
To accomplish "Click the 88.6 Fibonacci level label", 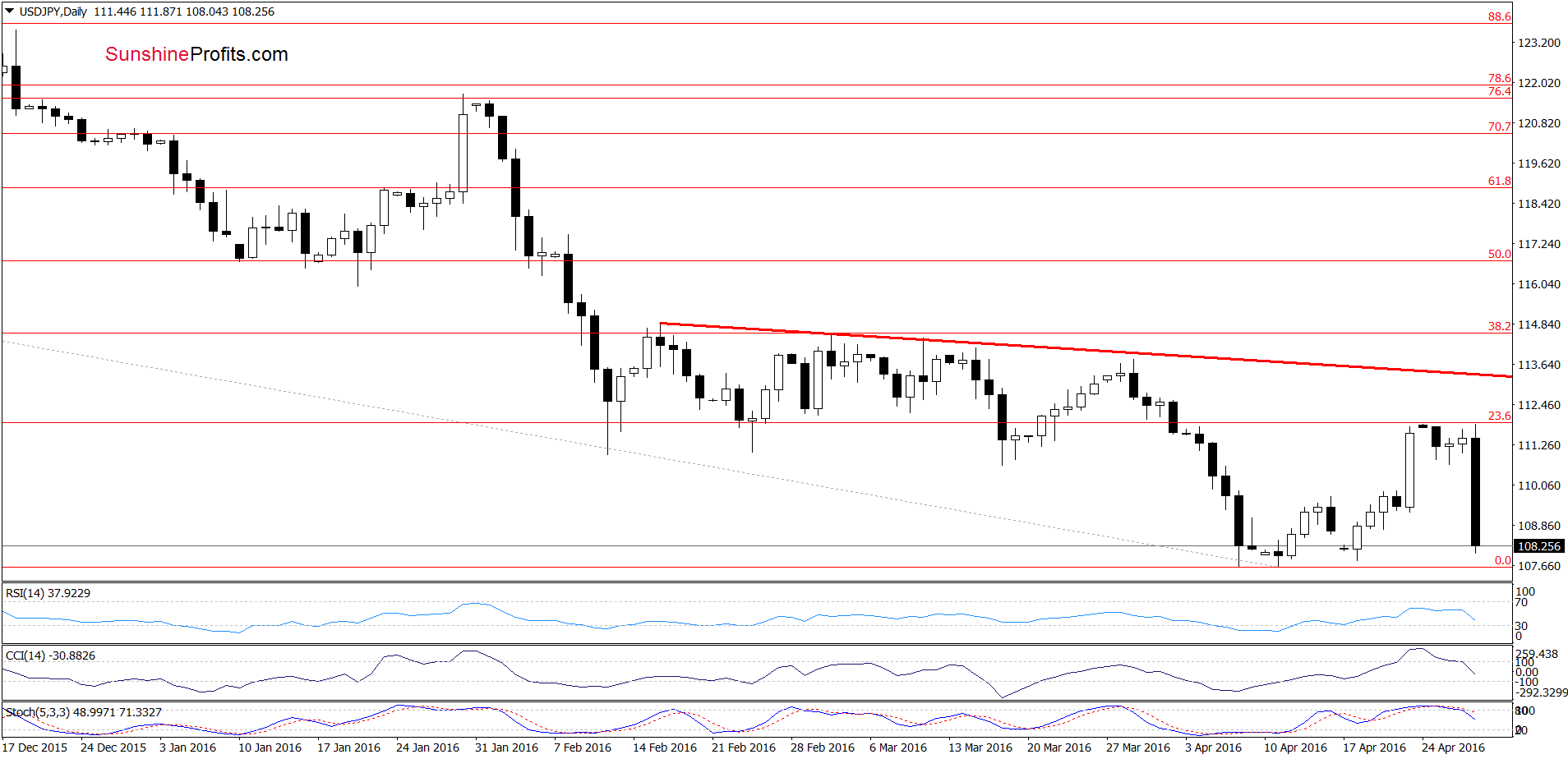I will [x=1500, y=16].
